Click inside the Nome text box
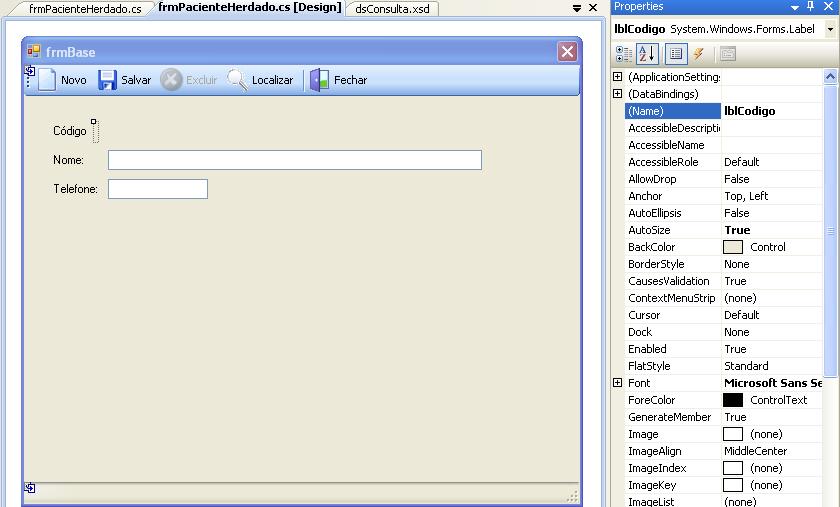The image size is (840, 507). click(x=294, y=160)
